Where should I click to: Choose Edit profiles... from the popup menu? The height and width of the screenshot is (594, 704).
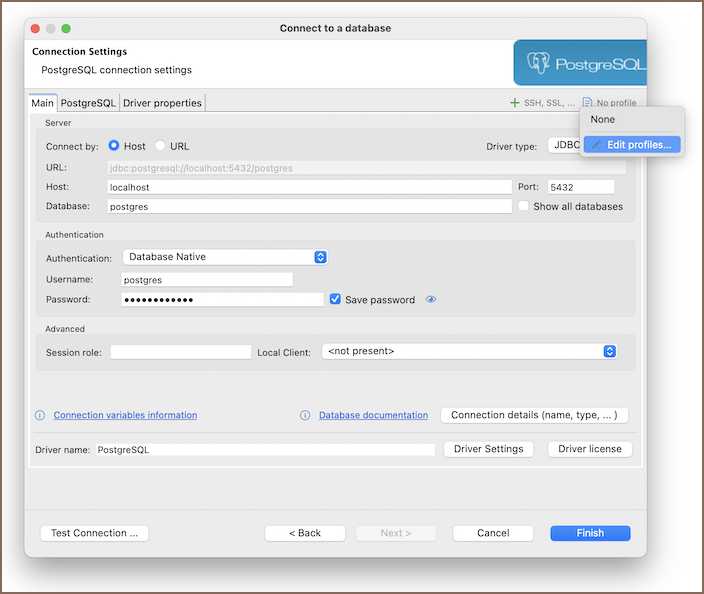tap(631, 145)
